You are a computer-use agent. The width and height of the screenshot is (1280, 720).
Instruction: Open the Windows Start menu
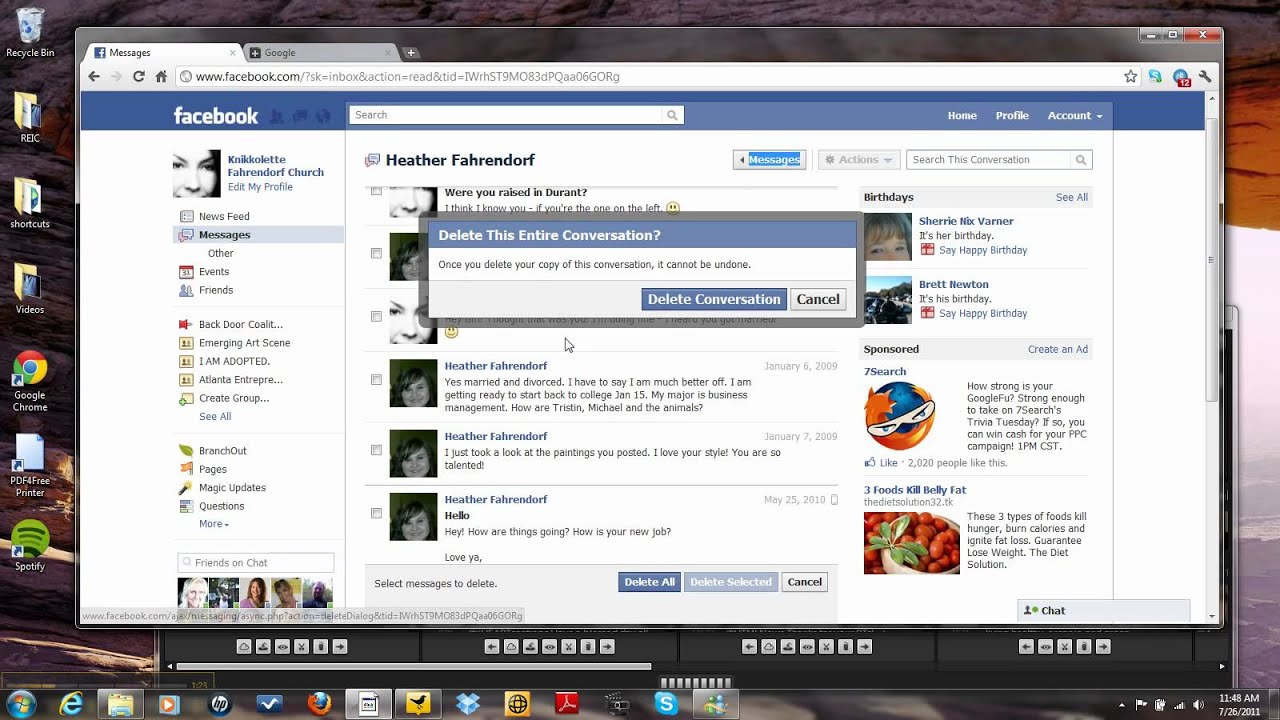tap(21, 704)
